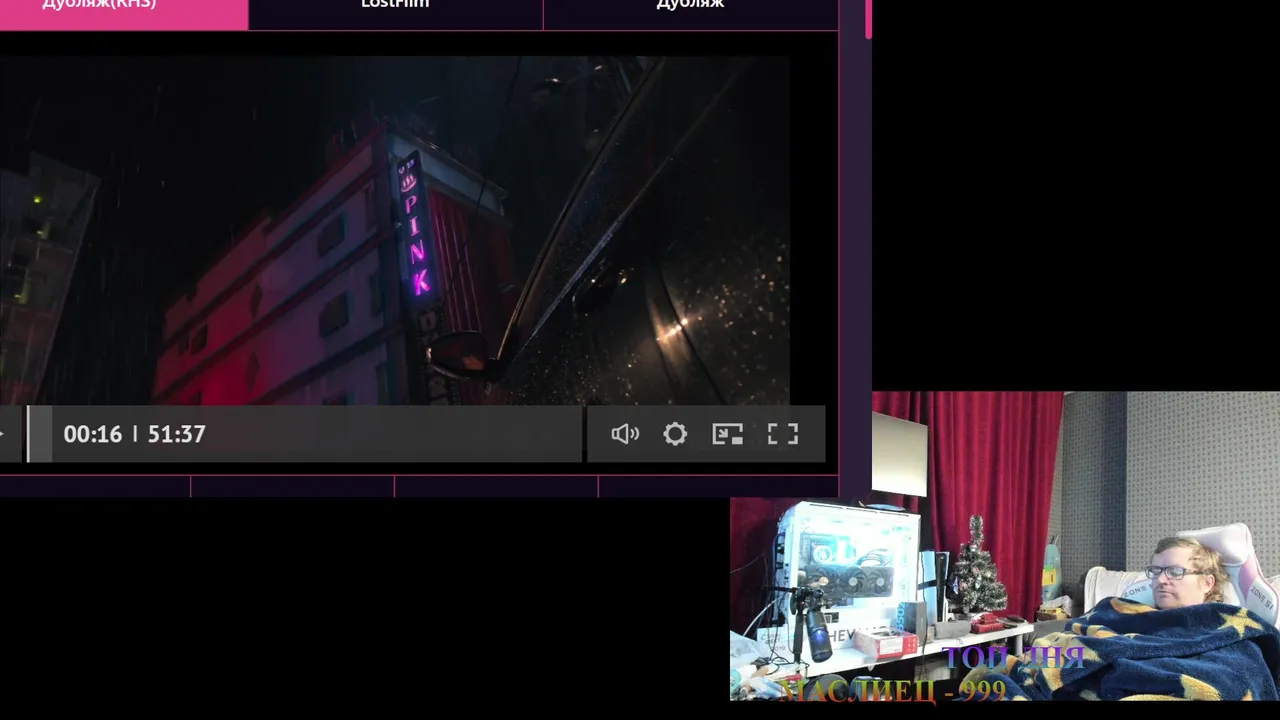This screenshot has width=1280, height=720.
Task: Click the webcam overlay feed
Action: (1005, 545)
